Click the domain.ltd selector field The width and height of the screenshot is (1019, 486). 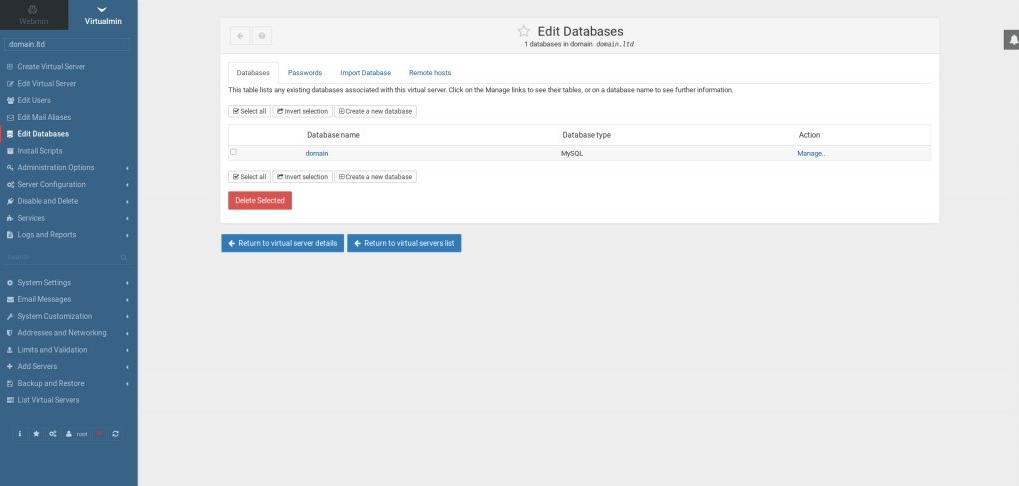[x=68, y=44]
